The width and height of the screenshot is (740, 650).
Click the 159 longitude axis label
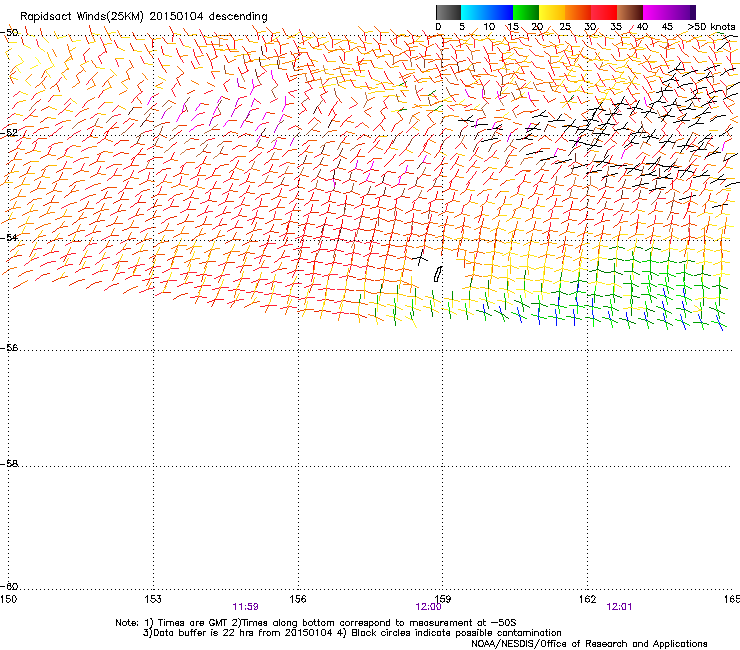coord(443,599)
